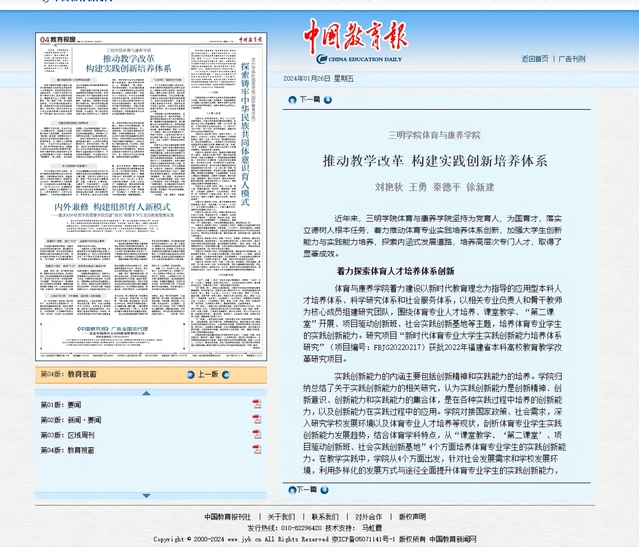Click the arrow icon right of 上一版
Image resolution: width=639 pixels, height=547 pixels.
coord(226,375)
